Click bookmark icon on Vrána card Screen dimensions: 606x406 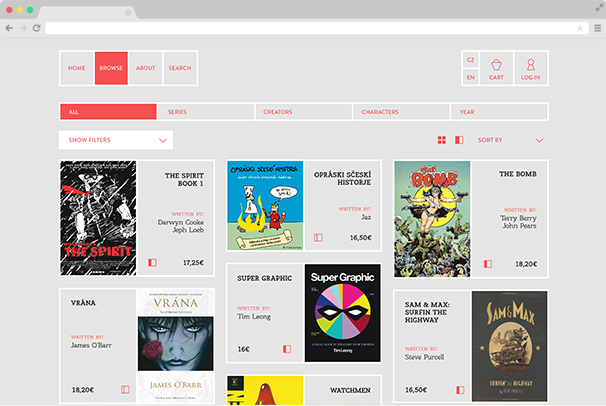tap(126, 389)
